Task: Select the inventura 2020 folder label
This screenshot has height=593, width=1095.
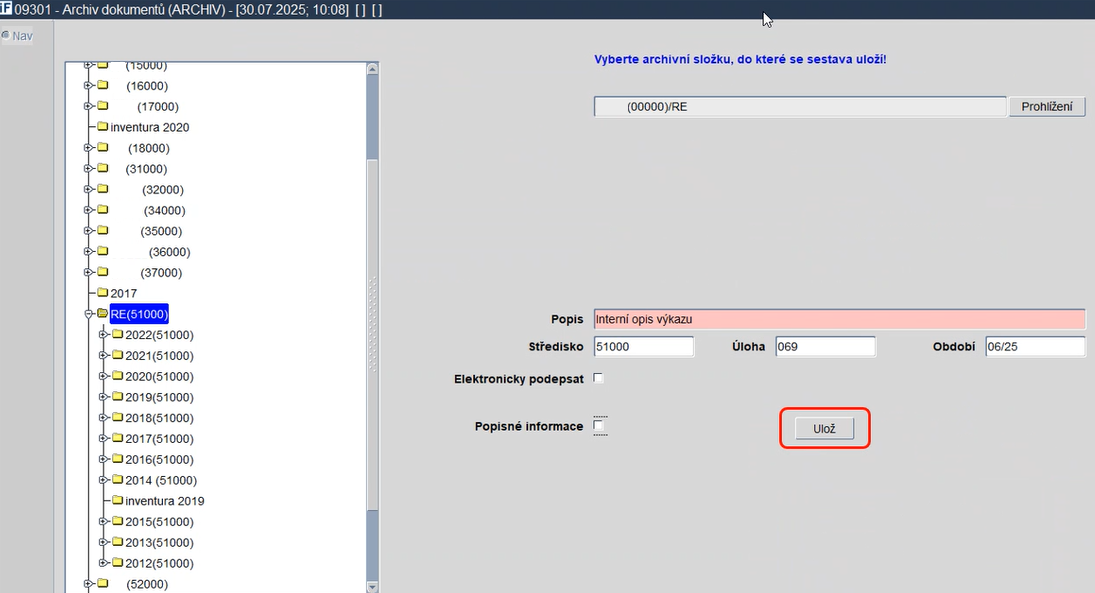Action: coord(149,127)
